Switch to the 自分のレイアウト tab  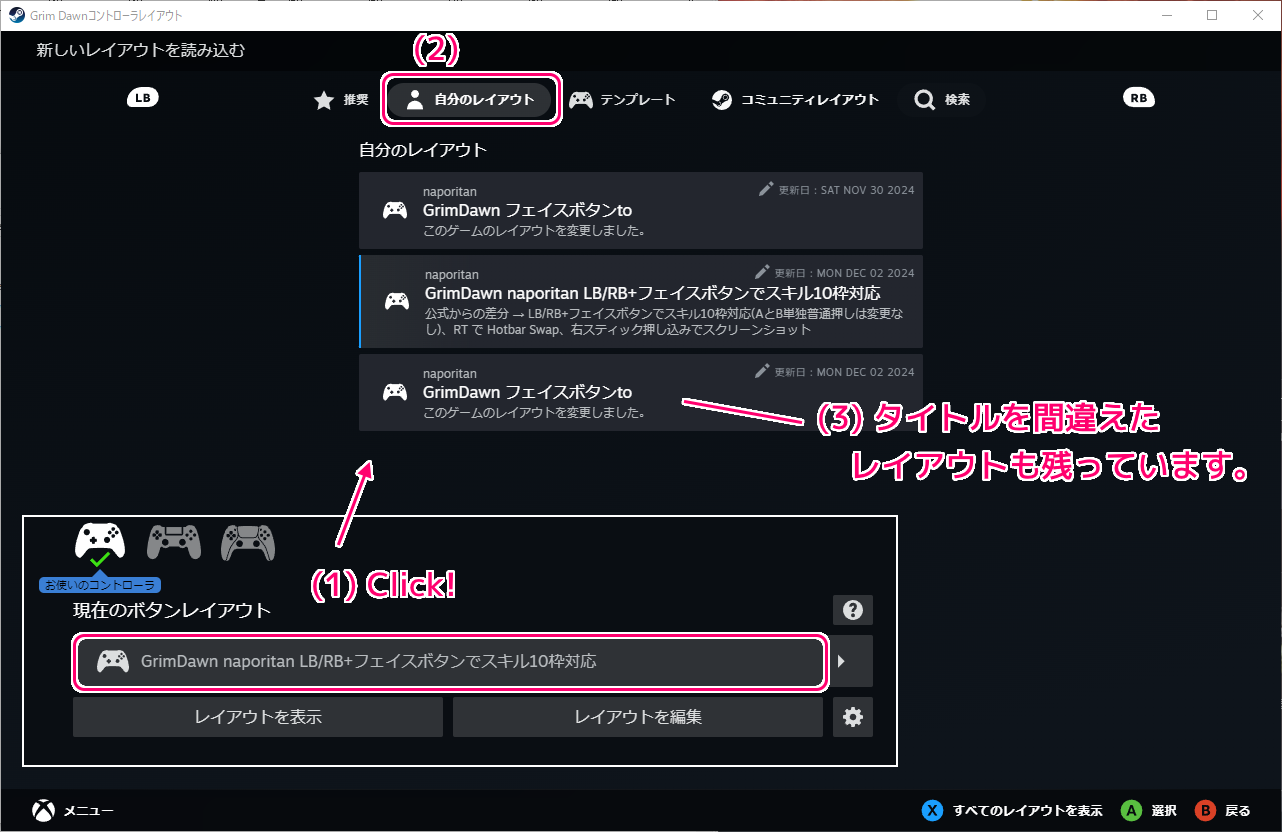[x=470, y=100]
